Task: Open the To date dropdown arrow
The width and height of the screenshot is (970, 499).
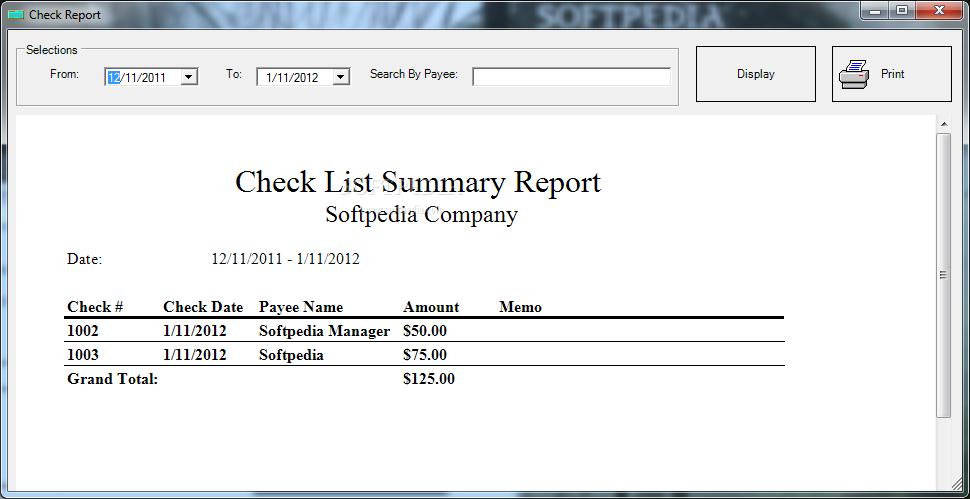Action: pos(341,77)
